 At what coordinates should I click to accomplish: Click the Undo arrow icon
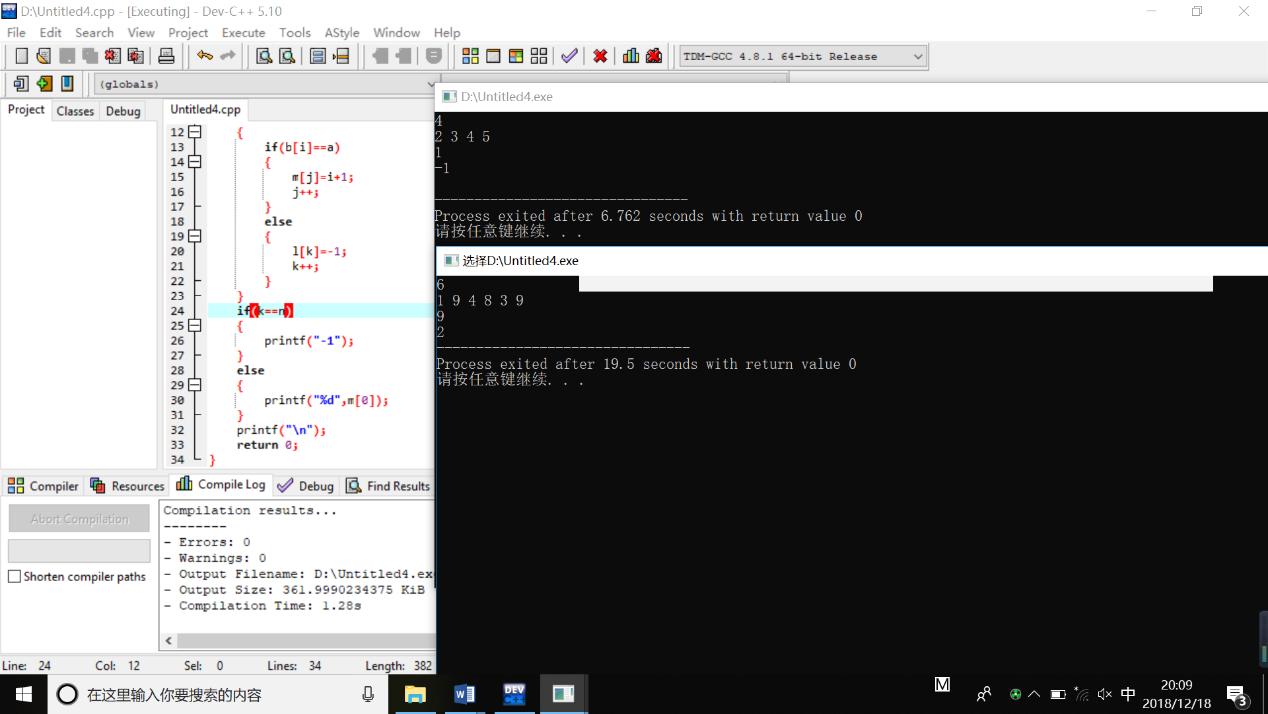click(x=205, y=56)
